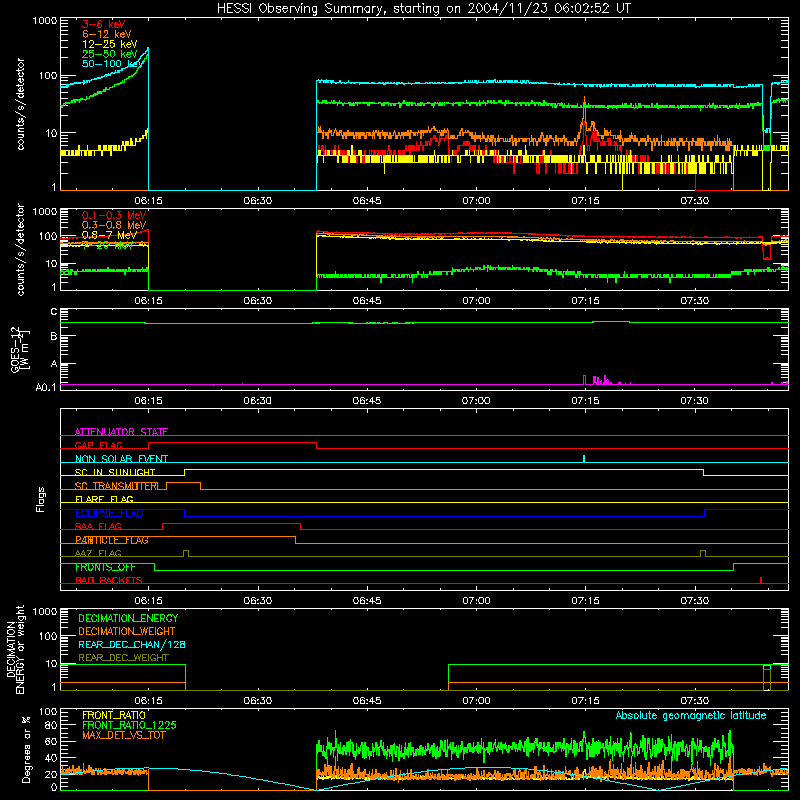Click the REAR_DEC_CHAN/128 legend label

[x=132, y=645]
